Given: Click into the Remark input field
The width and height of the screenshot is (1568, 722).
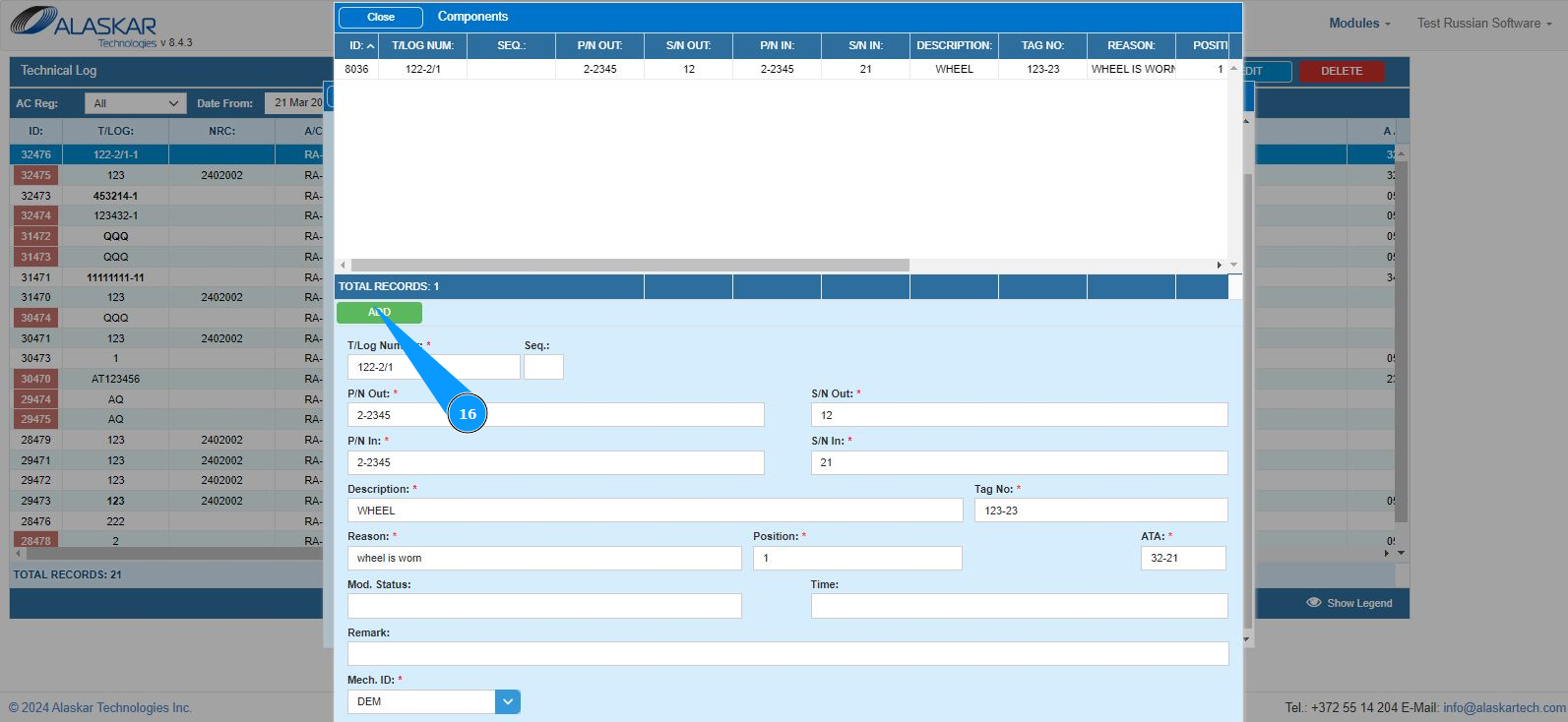Looking at the screenshot, I should pyautogui.click(x=787, y=654).
